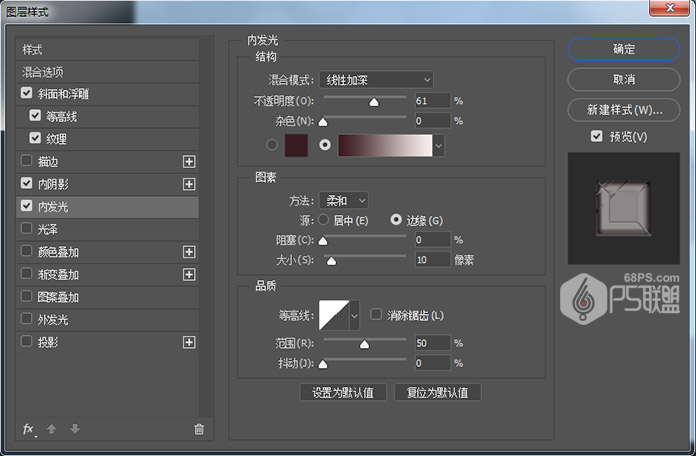Screen dimensions: 696x456
Task: Click plus icon beside 渐变叠加
Action: coord(188,274)
